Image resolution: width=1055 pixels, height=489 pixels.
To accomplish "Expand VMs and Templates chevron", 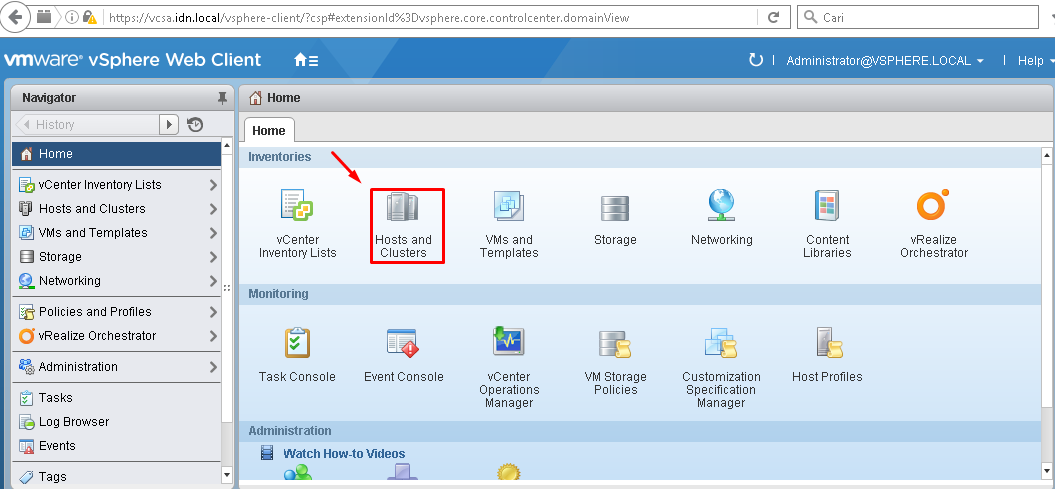I will click(x=213, y=233).
